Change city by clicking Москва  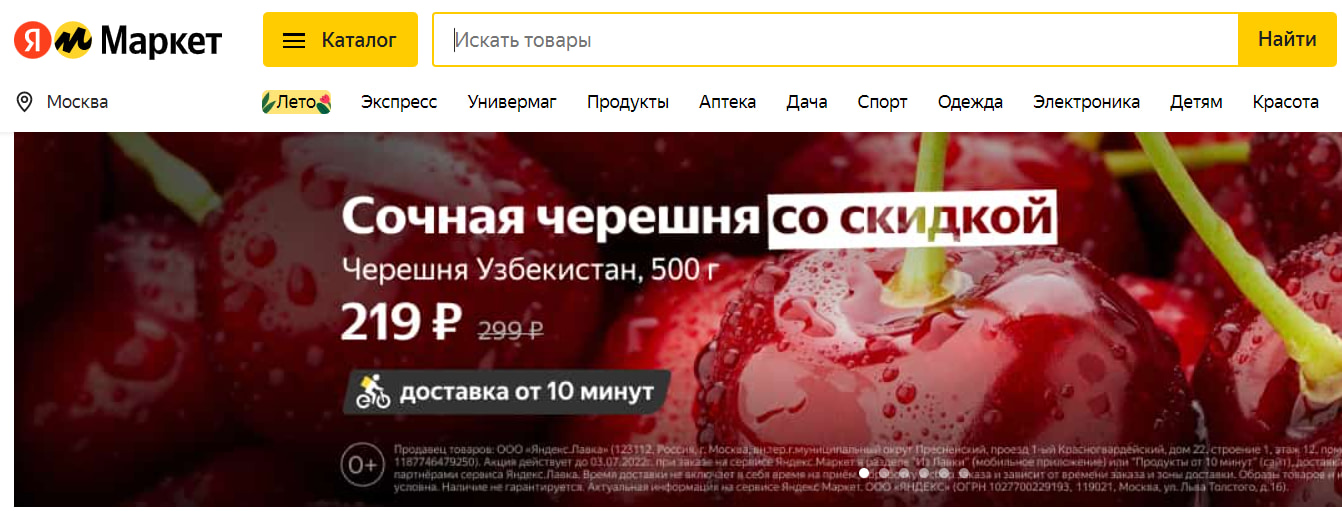tap(78, 101)
